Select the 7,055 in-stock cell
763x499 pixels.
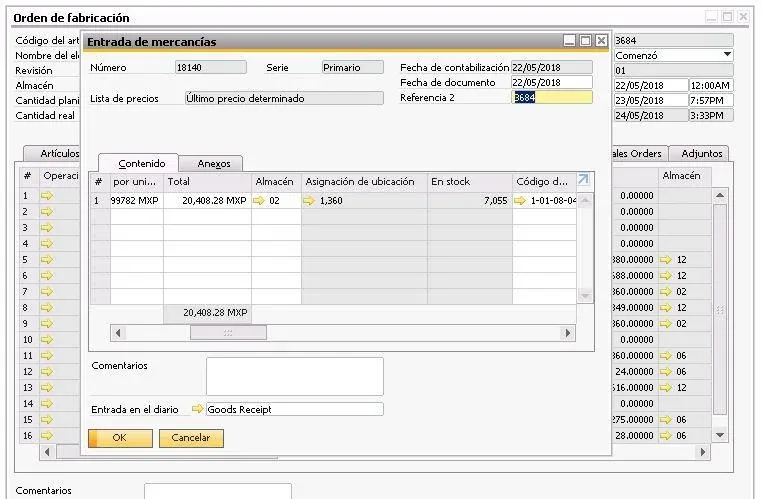click(x=470, y=201)
